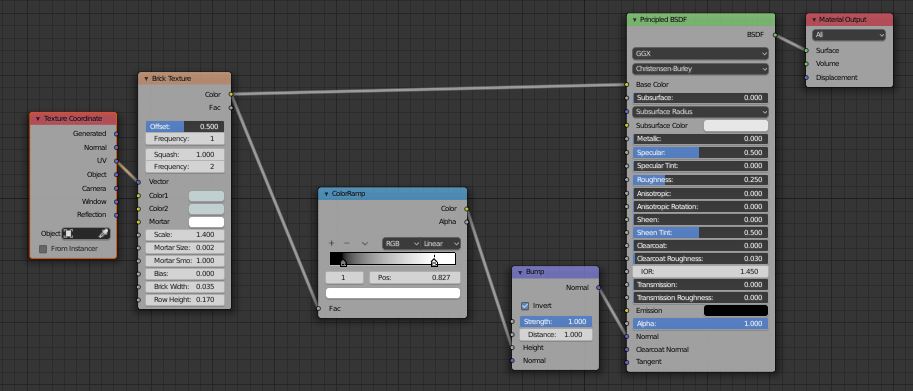
Task: Collapse the Material Output node
Action: [814, 20]
